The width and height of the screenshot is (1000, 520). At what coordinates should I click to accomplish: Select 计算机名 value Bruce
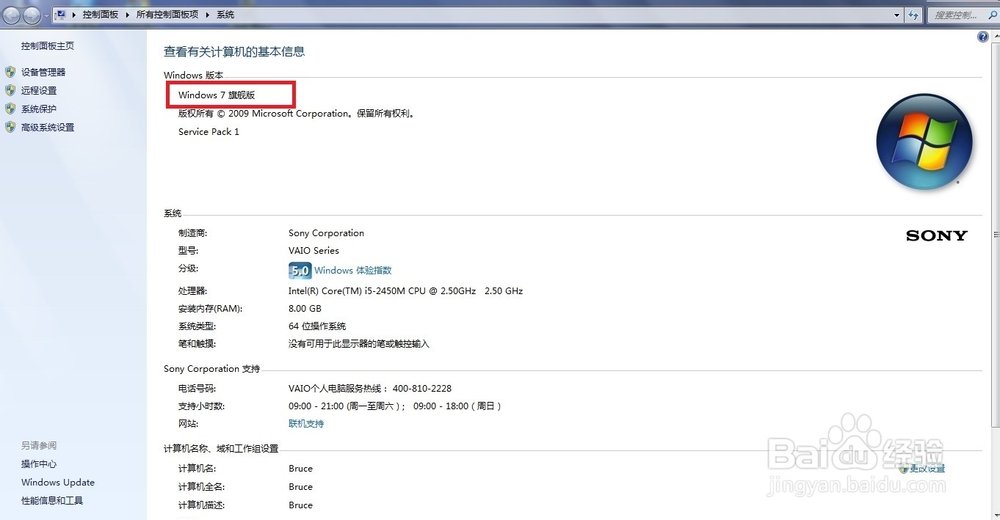click(x=300, y=468)
